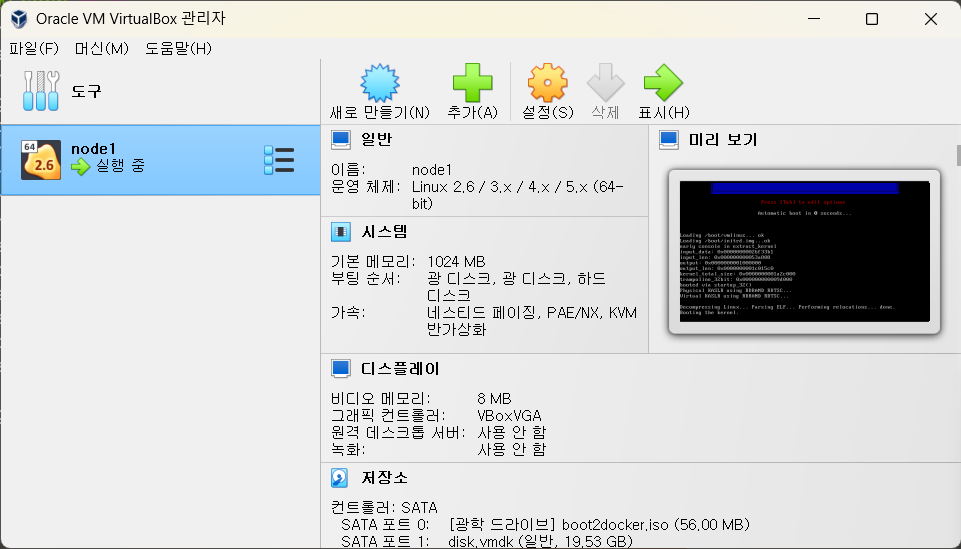Screen dimensions: 961x549
Task: Open the 저장소 section header link
Action: [384, 477]
